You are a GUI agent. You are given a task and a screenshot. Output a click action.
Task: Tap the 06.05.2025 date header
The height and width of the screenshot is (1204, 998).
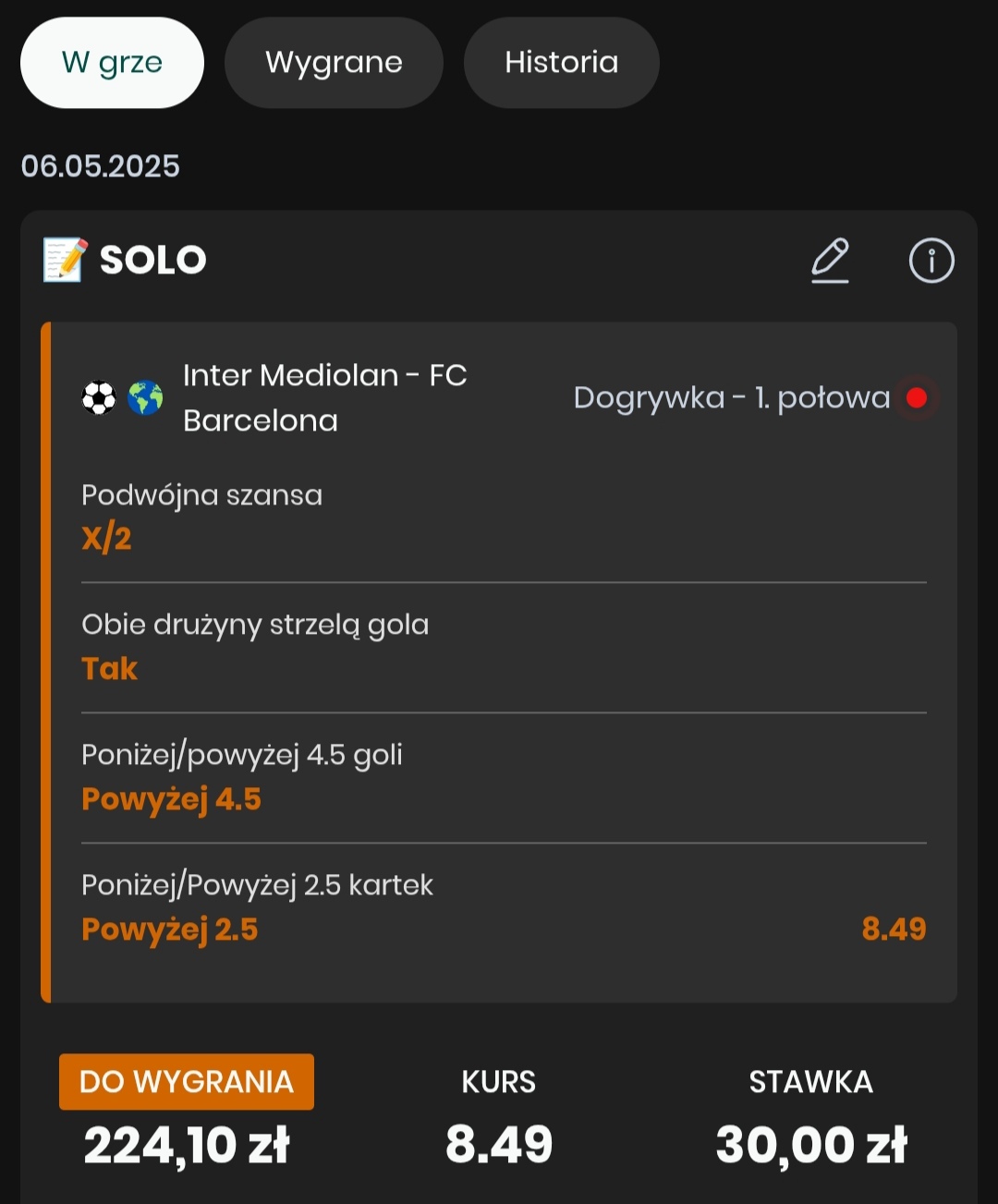click(101, 166)
